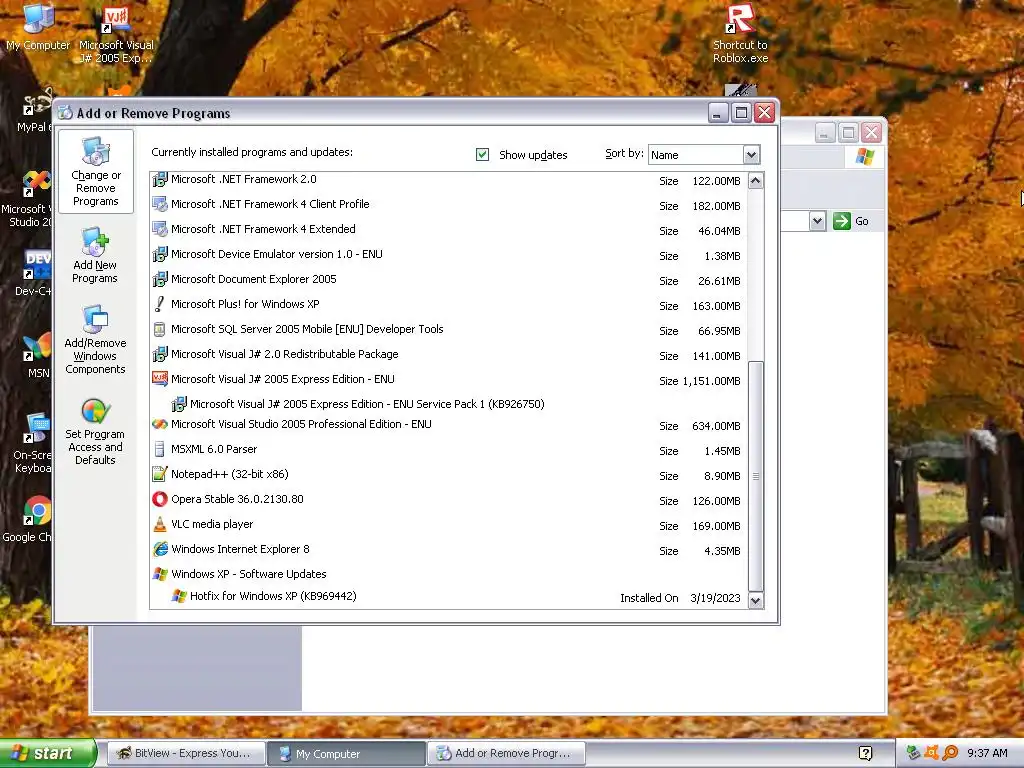This screenshot has width=1024, height=768.
Task: Select Microsoft Plus! for Windows XP text
Action: 245,304
